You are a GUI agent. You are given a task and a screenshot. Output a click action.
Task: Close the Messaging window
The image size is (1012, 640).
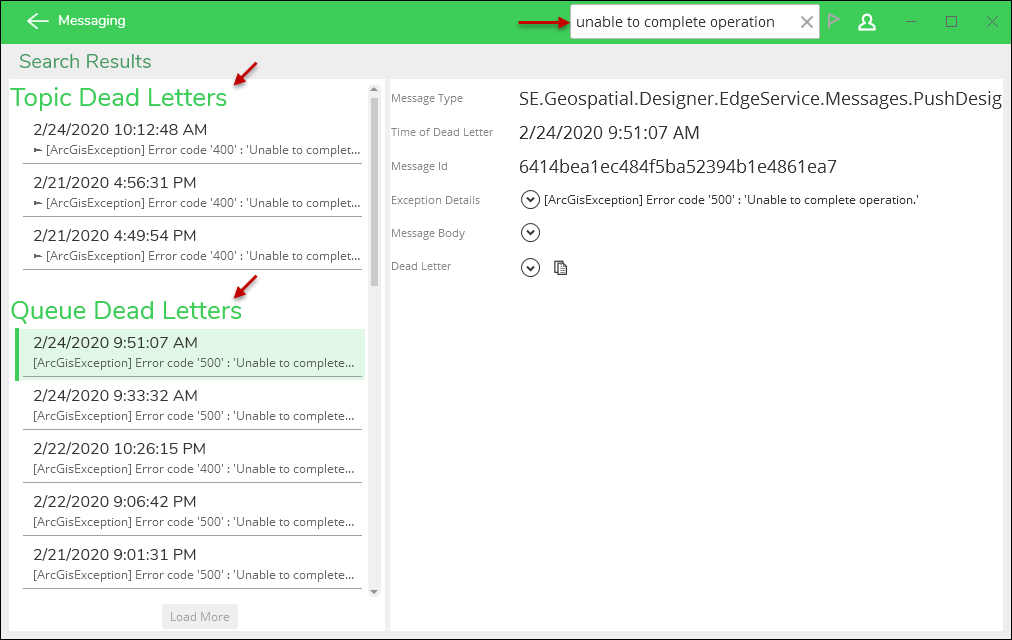[993, 22]
